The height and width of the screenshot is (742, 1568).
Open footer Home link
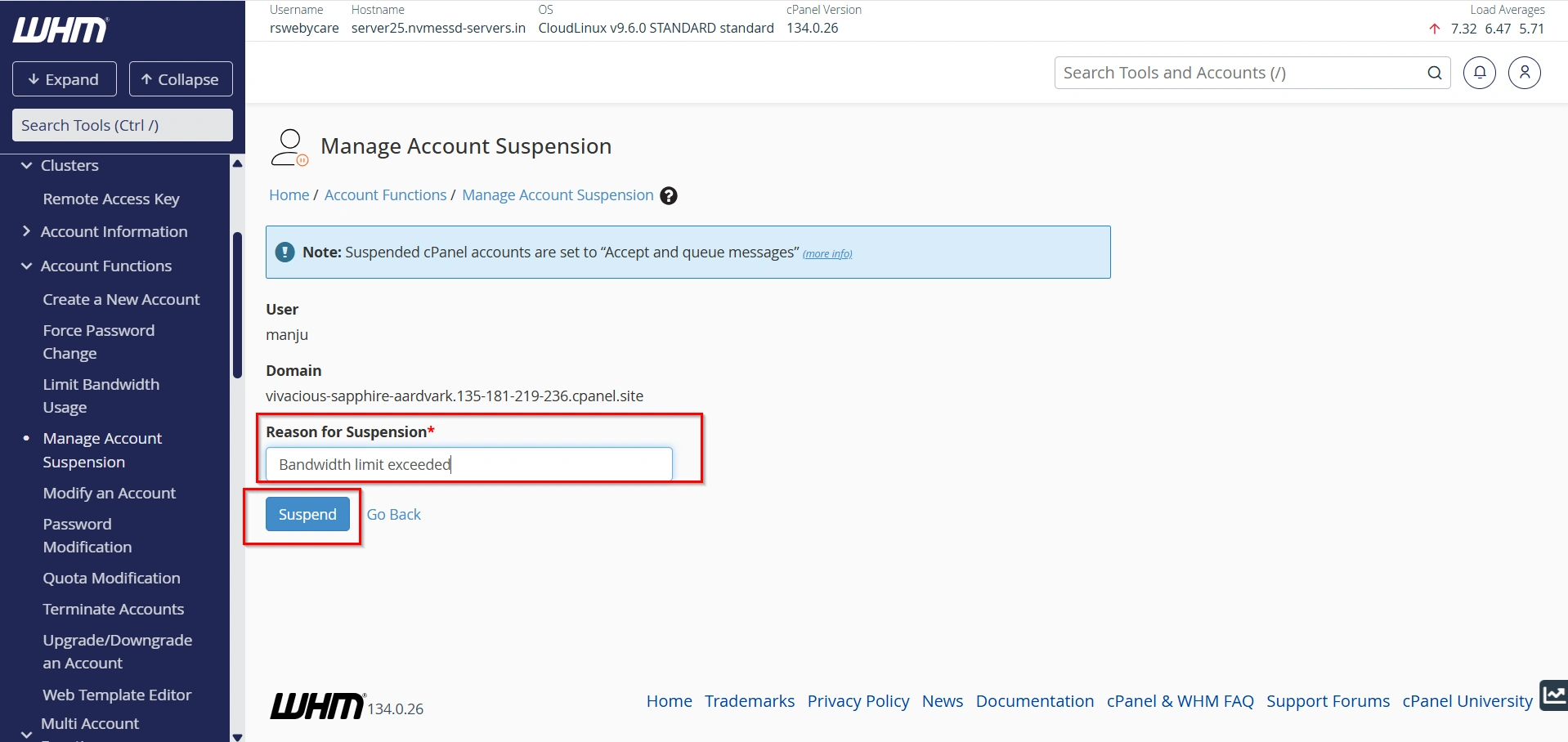670,701
